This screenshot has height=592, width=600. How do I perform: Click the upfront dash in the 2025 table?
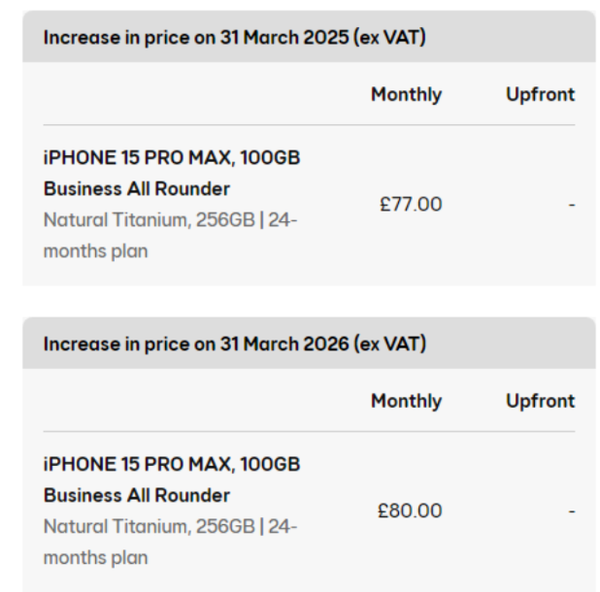point(571,205)
